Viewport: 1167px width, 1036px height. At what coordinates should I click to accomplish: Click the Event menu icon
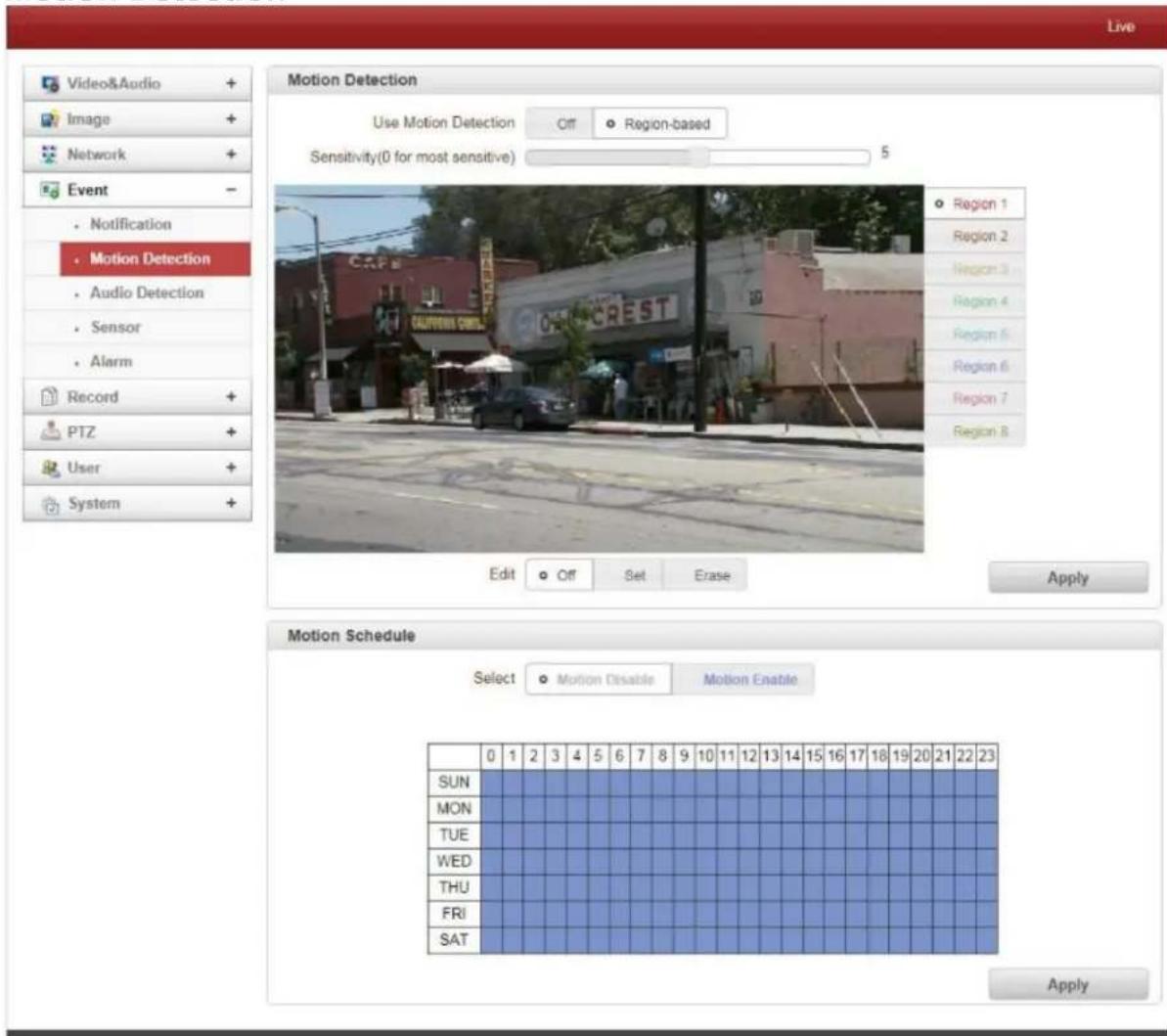pos(50,191)
